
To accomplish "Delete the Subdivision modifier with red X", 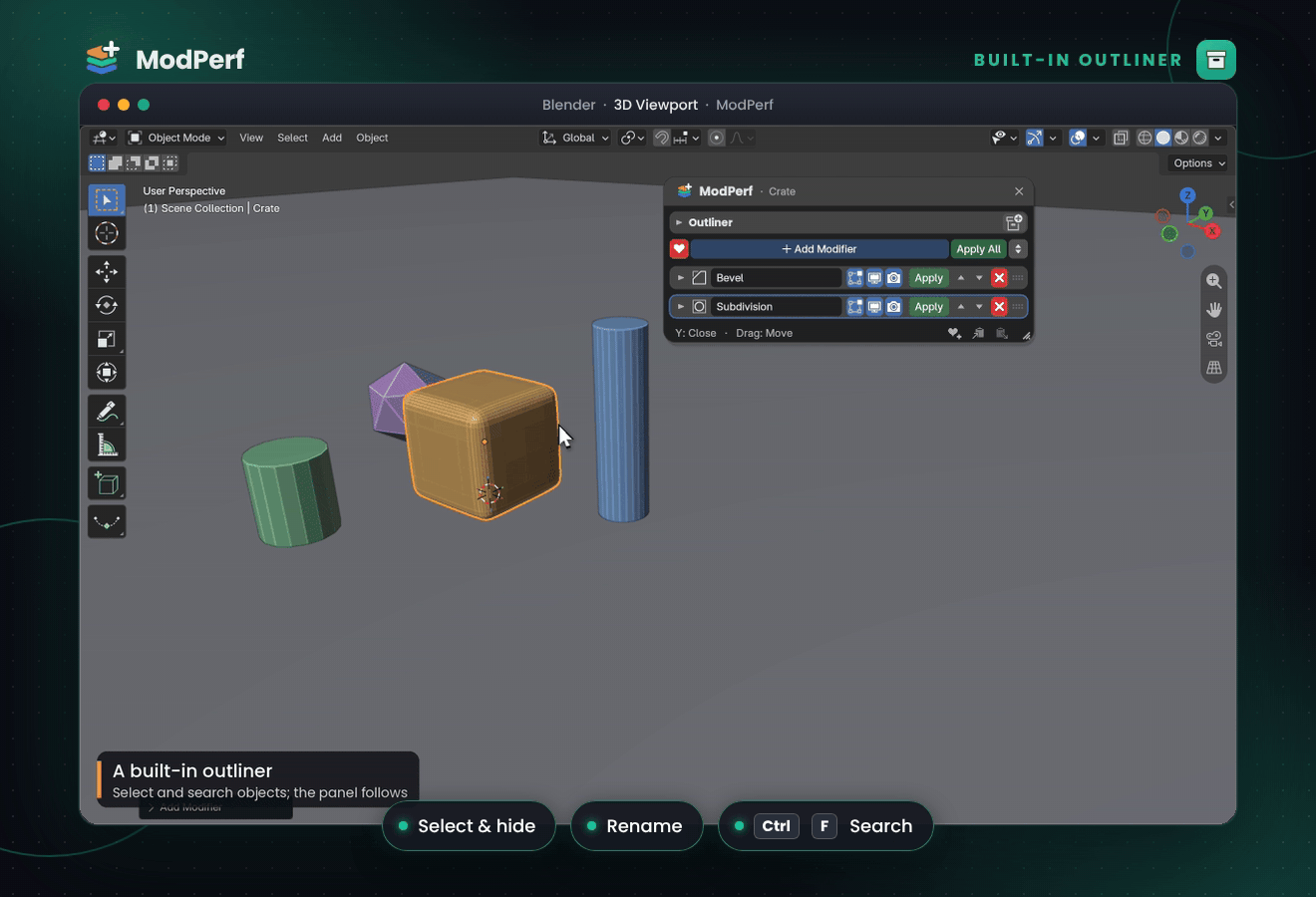I will pos(999,307).
